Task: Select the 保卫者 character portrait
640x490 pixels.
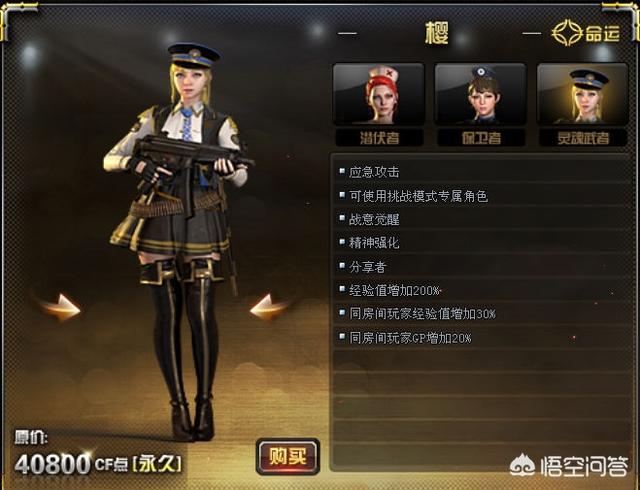Action: (x=480, y=95)
